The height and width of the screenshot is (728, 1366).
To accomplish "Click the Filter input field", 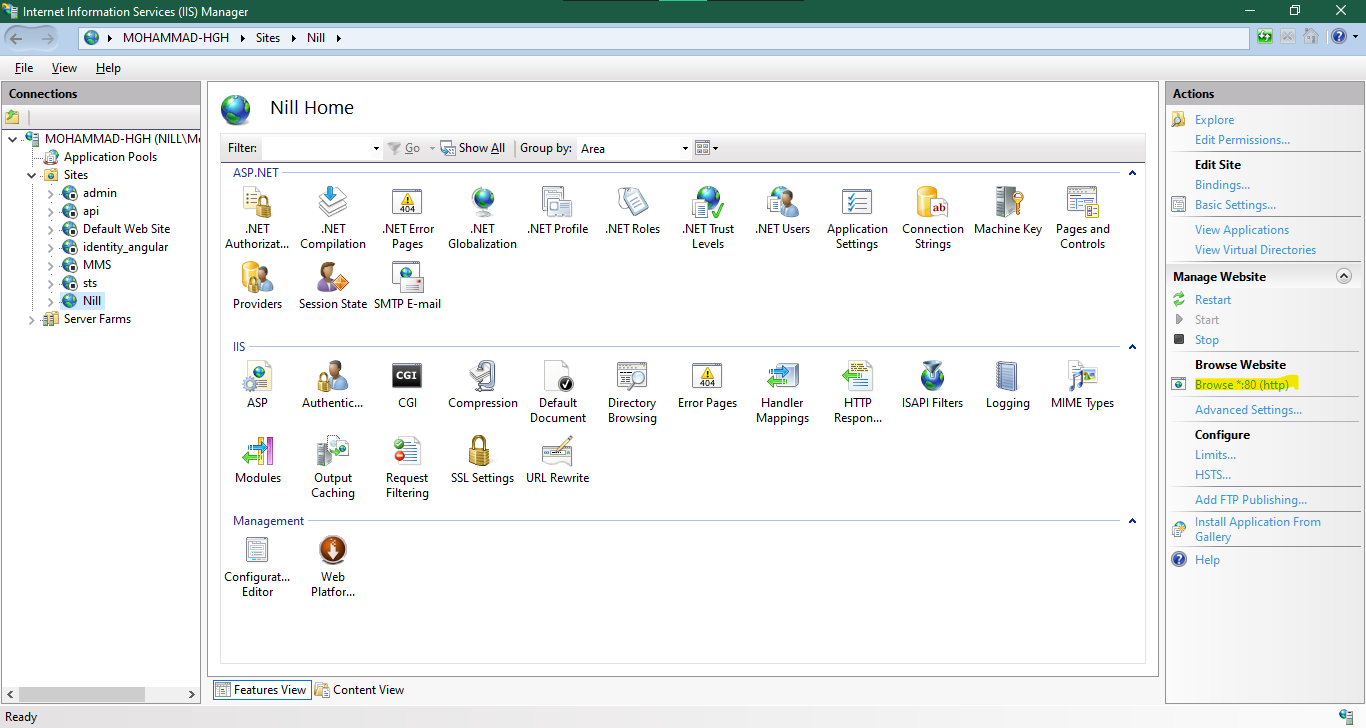I will [x=315, y=148].
